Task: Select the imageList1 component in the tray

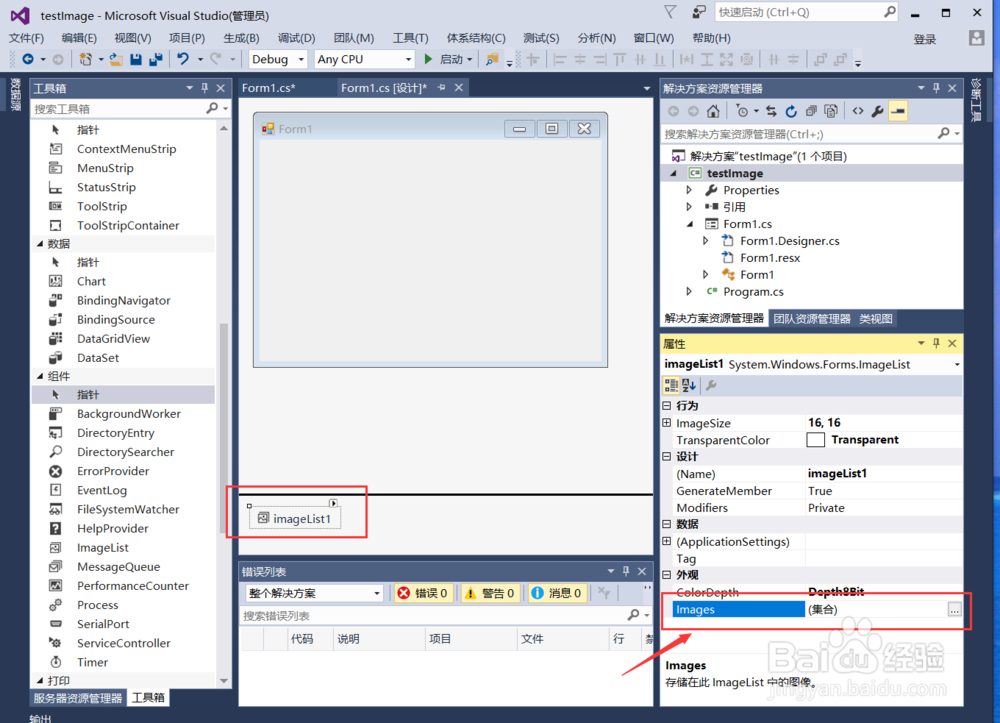Action: pyautogui.click(x=295, y=518)
